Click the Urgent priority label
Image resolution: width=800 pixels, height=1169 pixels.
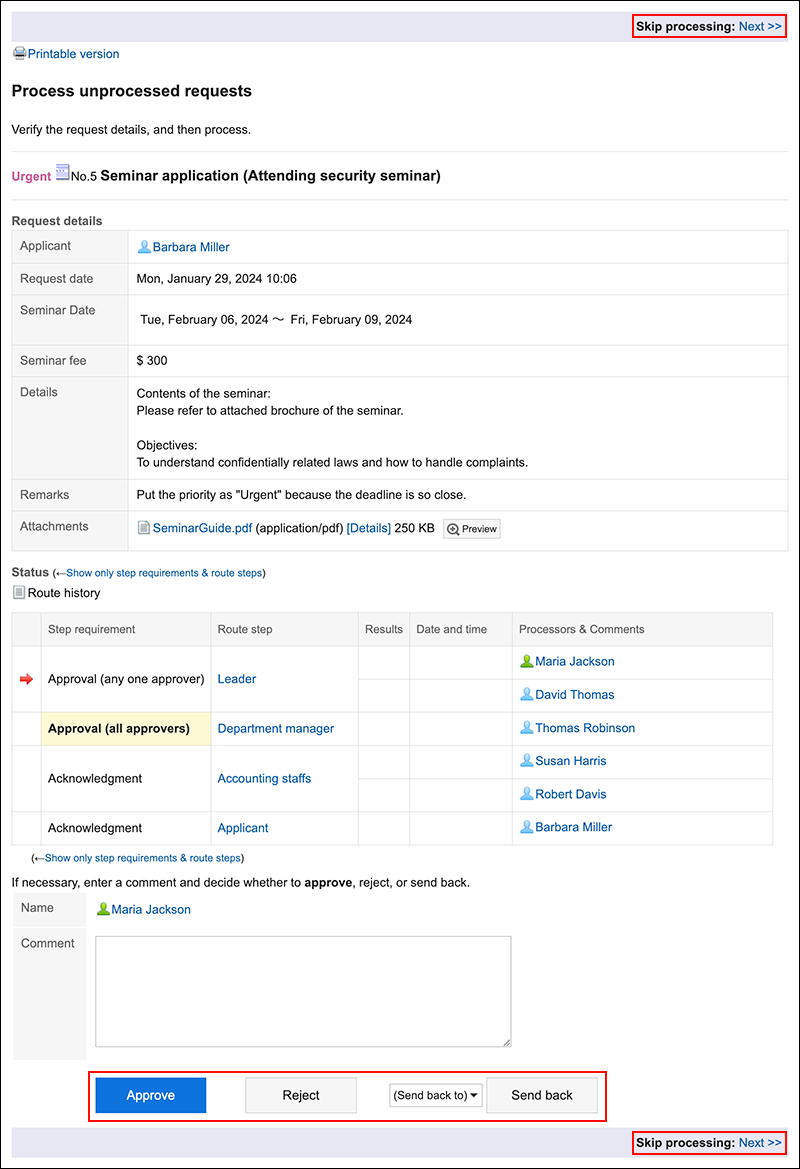pyautogui.click(x=31, y=176)
